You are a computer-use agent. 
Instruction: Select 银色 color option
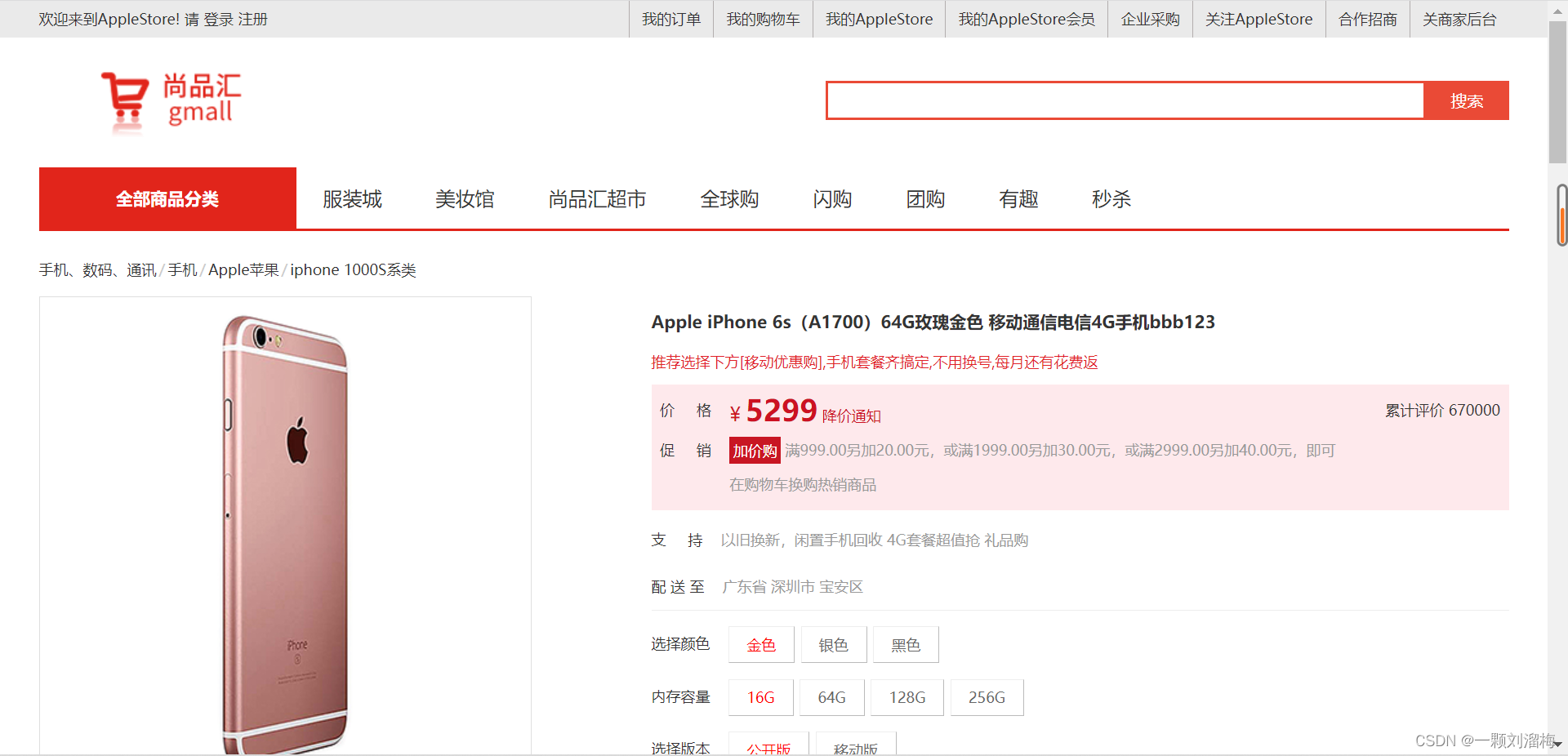[x=833, y=645]
